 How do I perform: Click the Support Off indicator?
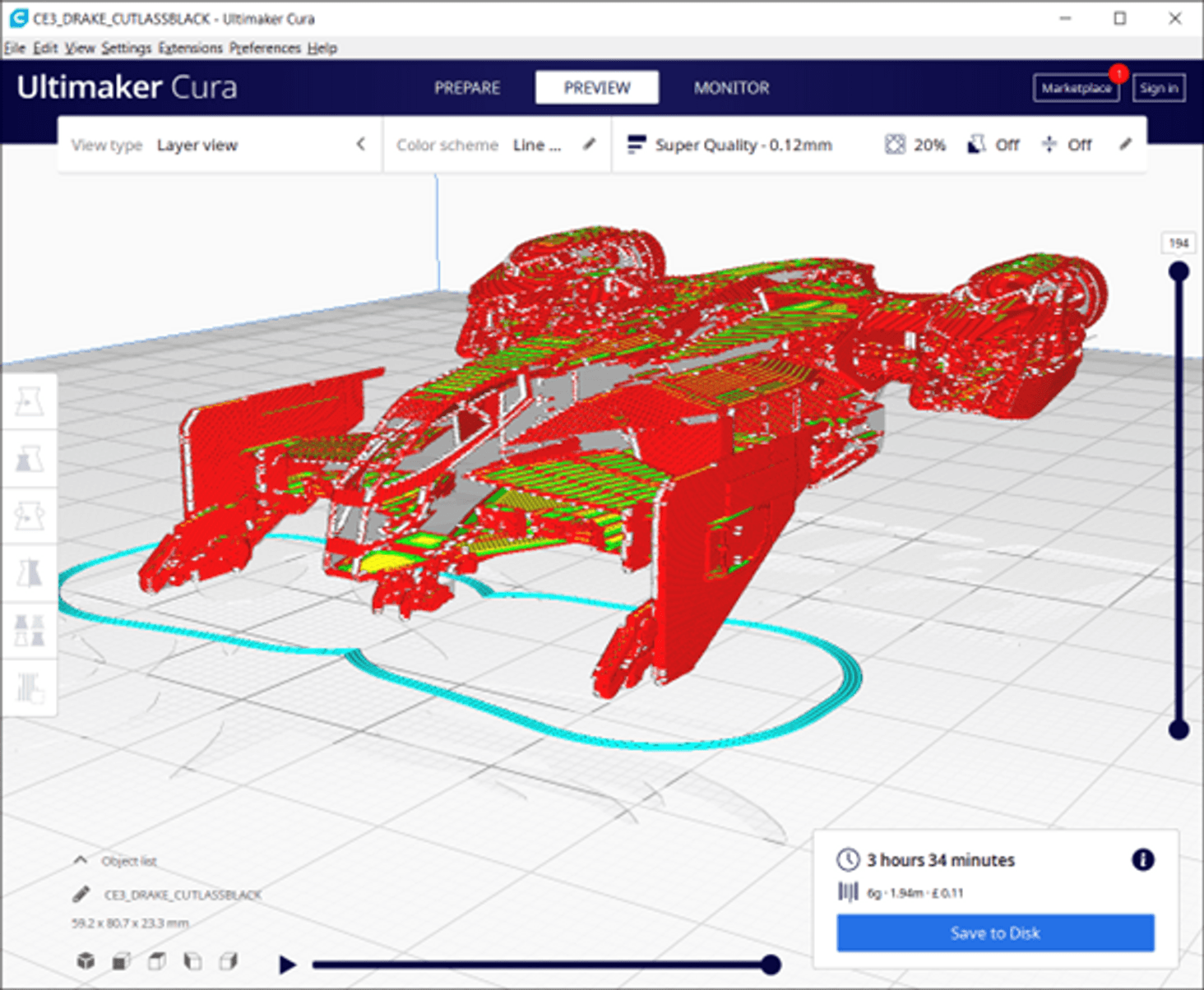point(993,146)
